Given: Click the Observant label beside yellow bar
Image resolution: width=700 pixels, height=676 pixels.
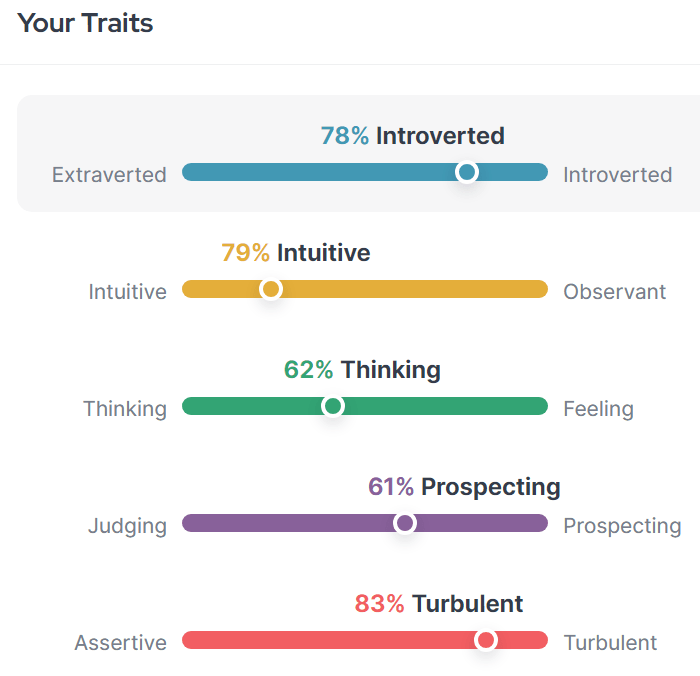Looking at the screenshot, I should [614, 292].
